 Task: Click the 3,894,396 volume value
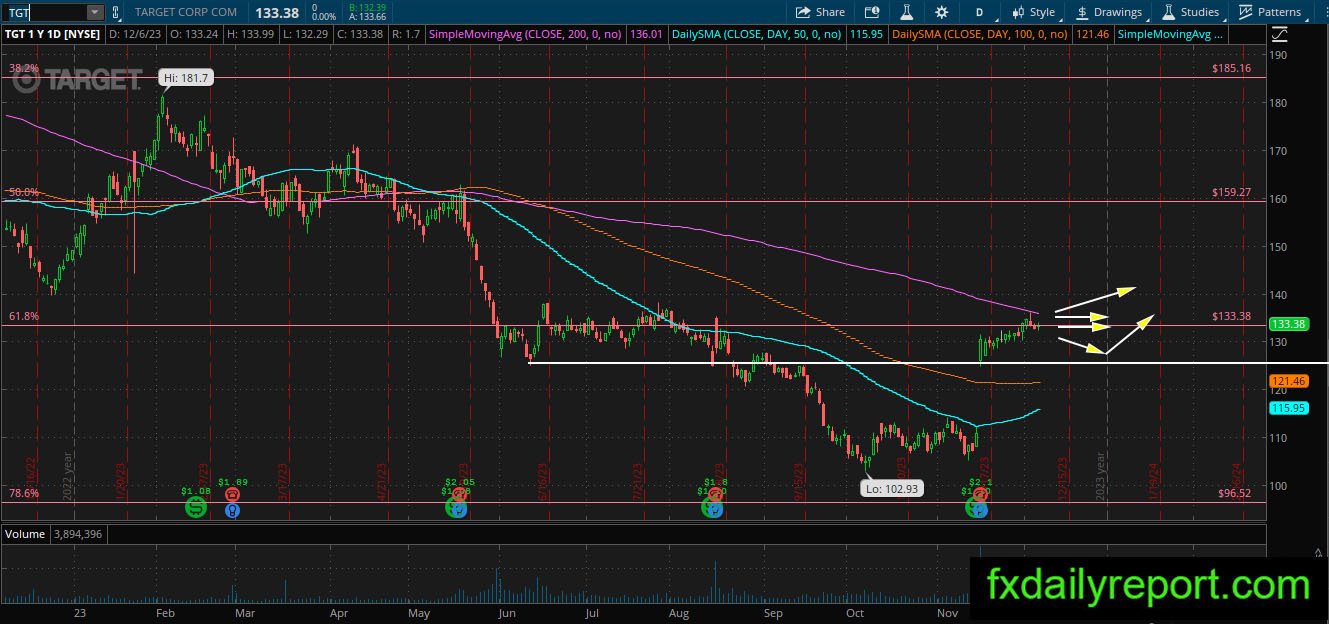[78, 534]
